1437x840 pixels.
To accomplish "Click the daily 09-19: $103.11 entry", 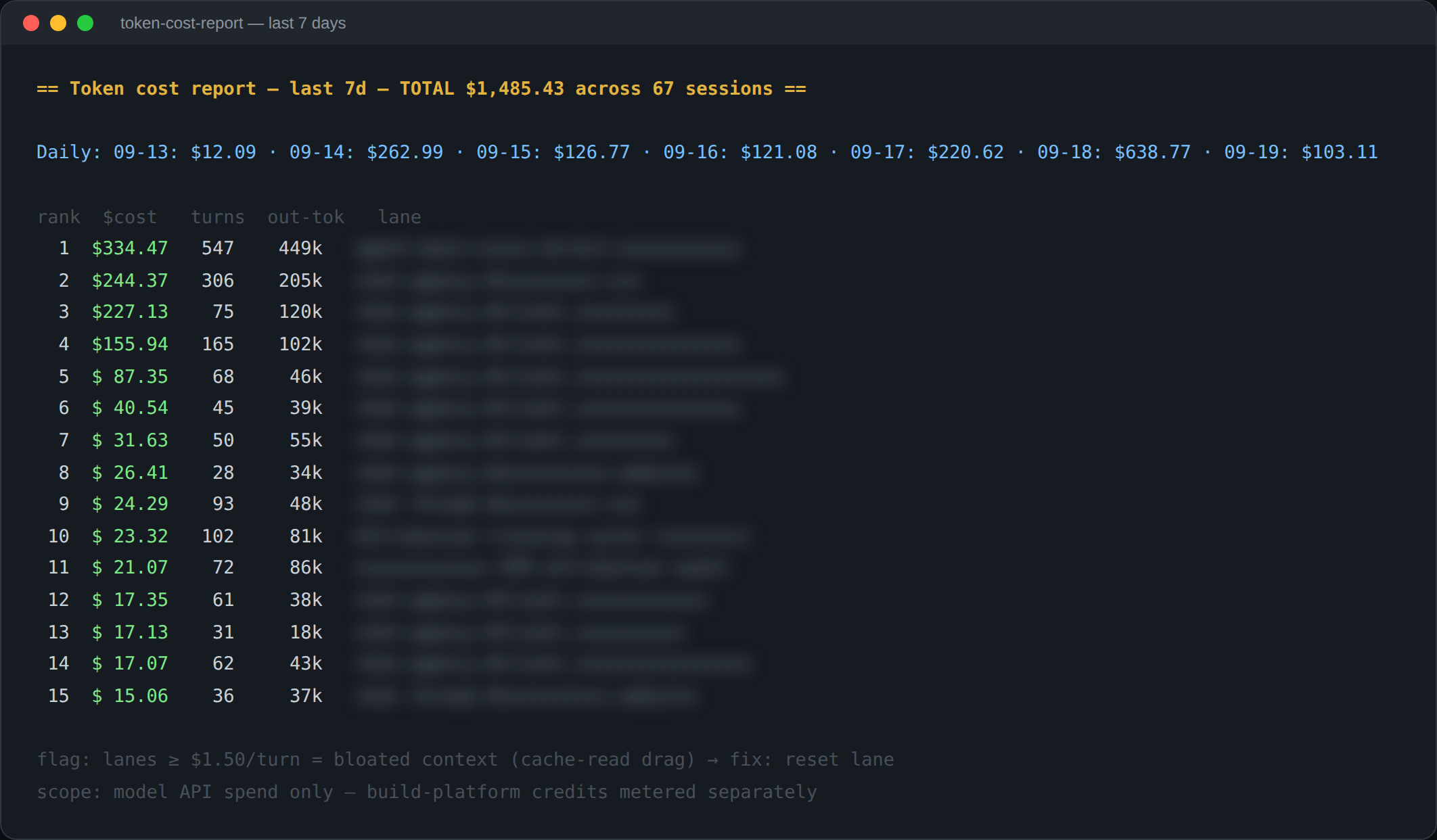I will [x=1300, y=152].
